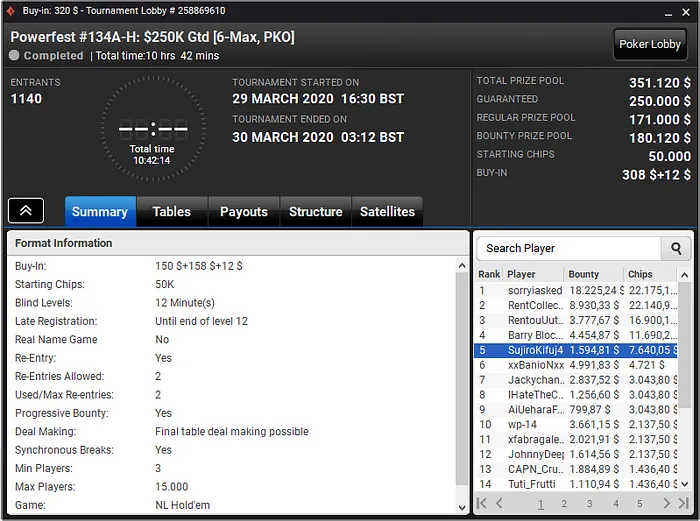Viewport: 700px width, 521px height.
Task: Sort by Chips column header
Action: pos(650,274)
